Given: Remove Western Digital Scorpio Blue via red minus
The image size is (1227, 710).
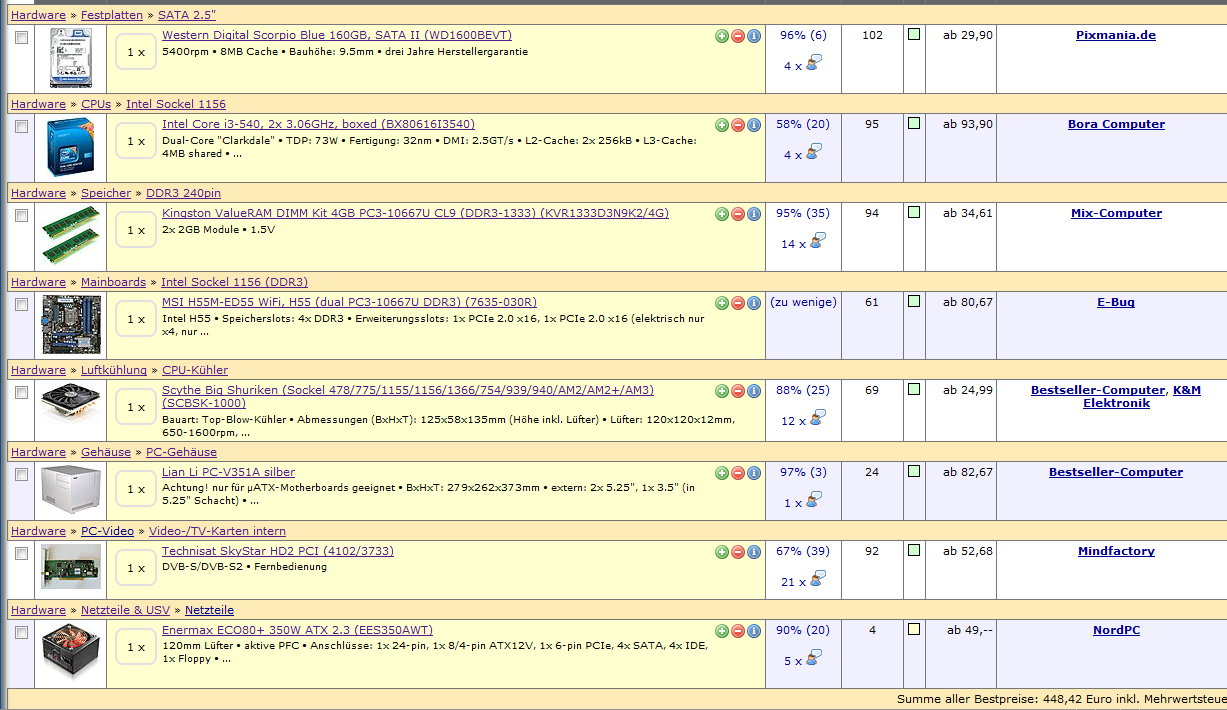Looking at the screenshot, I should coord(738,36).
